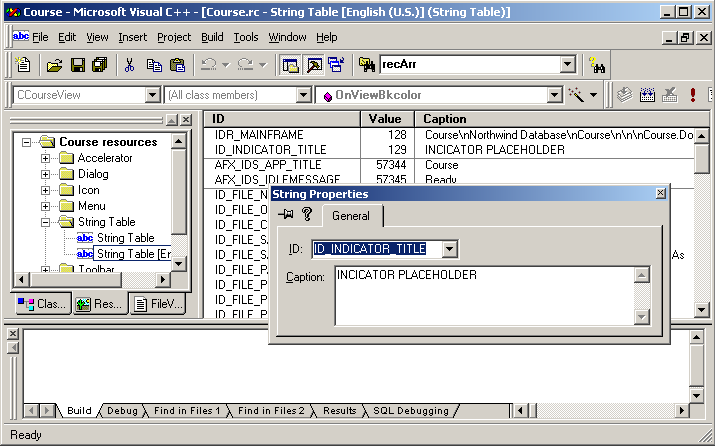
Task: Open the Build menu
Action: pos(212,37)
